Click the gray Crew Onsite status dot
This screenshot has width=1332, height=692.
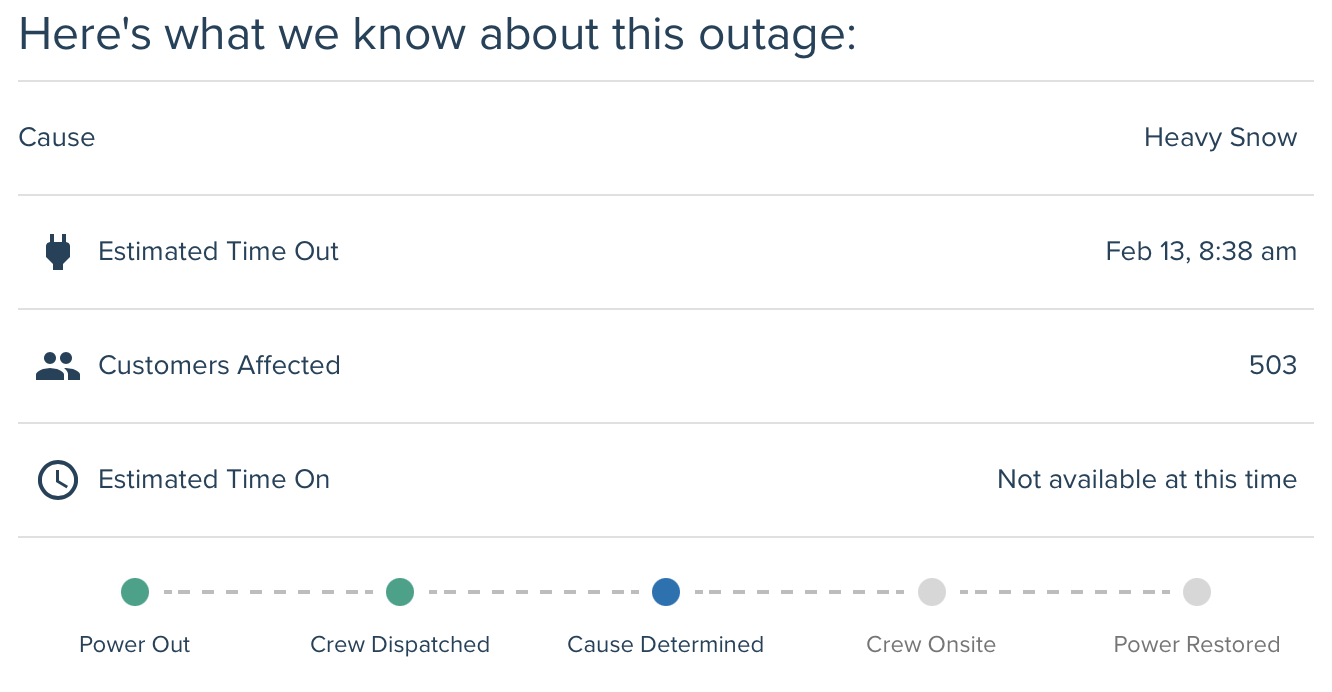932,592
